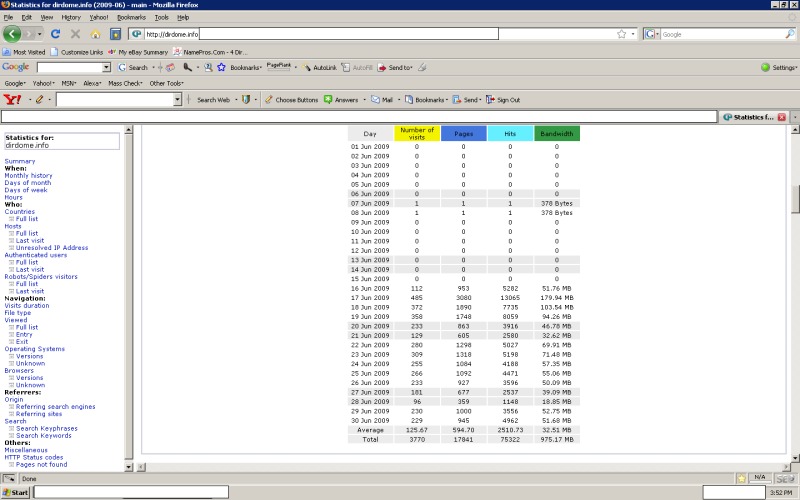Image resolution: width=800 pixels, height=500 pixels.
Task: Click the green Settings icon on Google toolbar
Action: (x=765, y=67)
